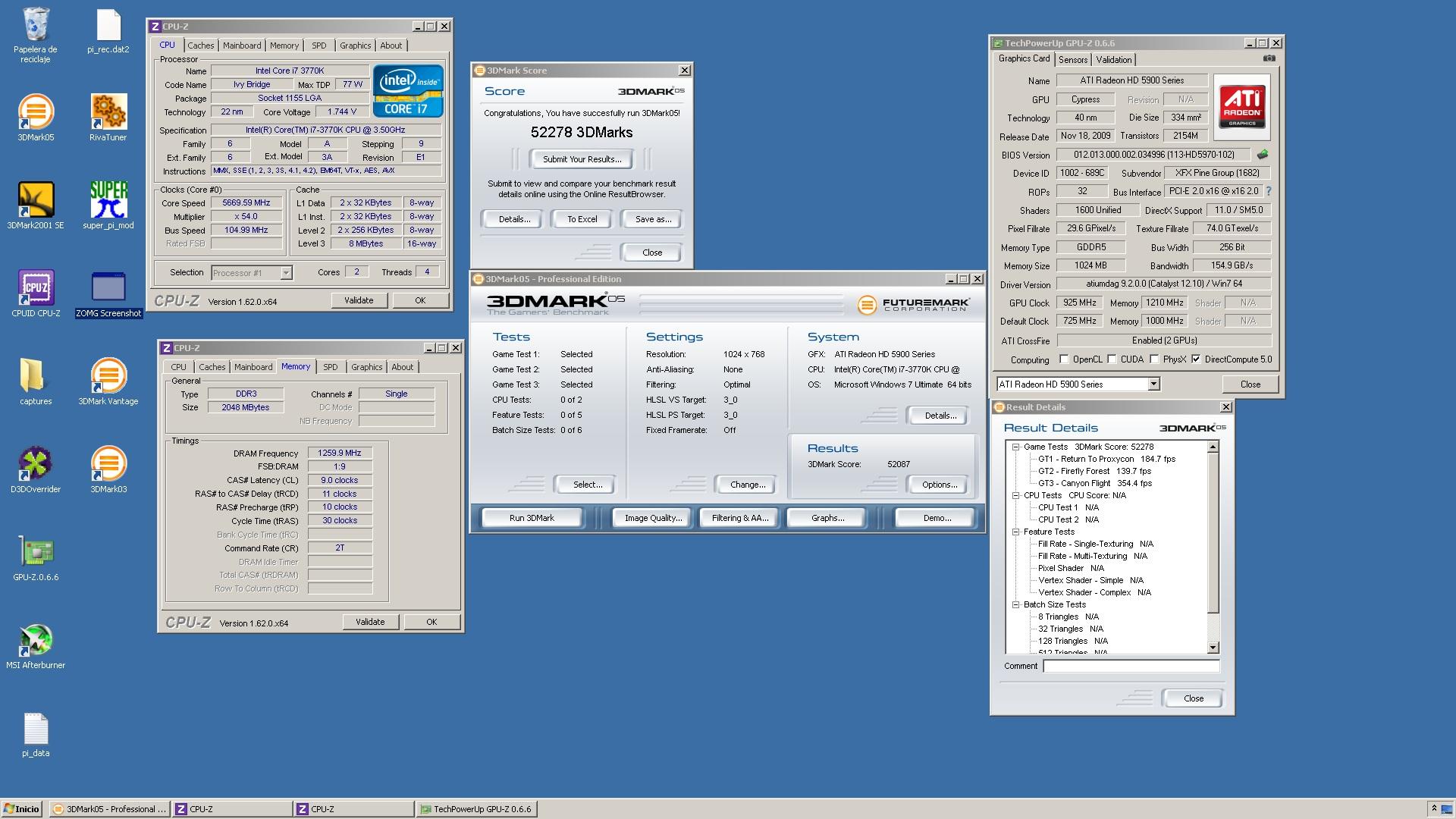Click the To Excel button
The image size is (1456, 819).
click(x=582, y=219)
